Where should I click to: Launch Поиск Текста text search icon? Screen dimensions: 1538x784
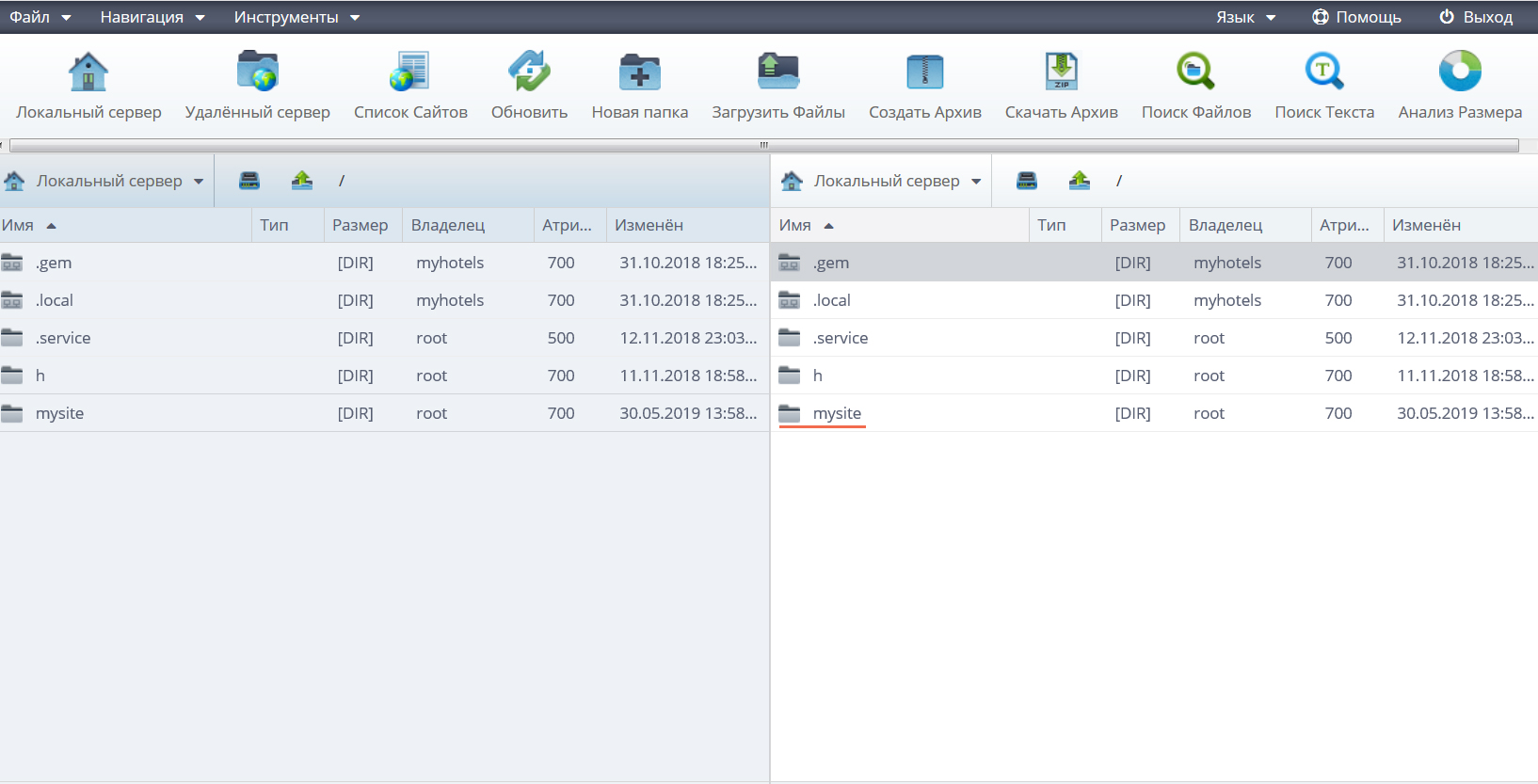[x=1324, y=72]
